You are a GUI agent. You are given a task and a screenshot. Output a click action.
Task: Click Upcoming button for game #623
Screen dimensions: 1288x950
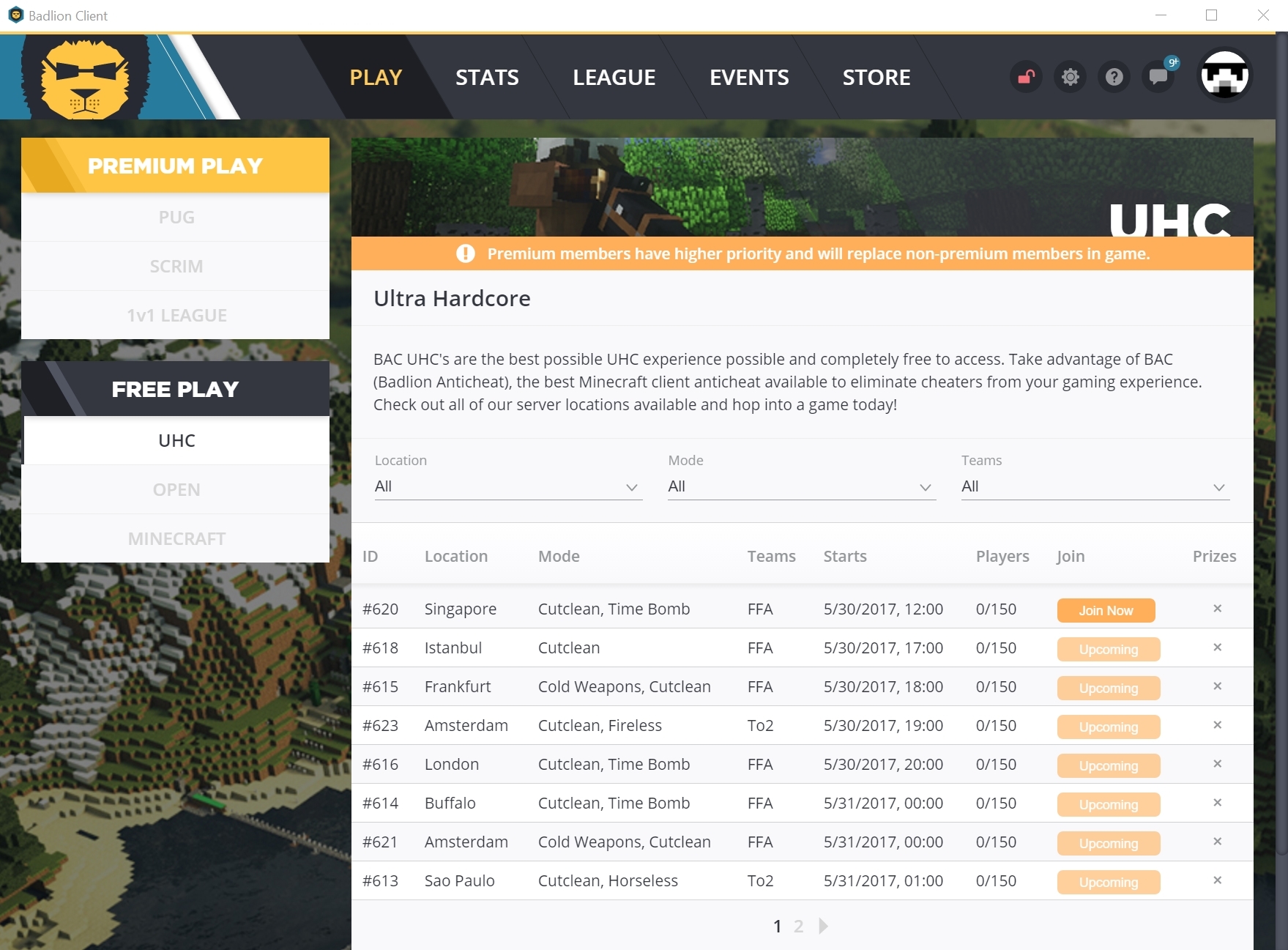[1109, 727]
